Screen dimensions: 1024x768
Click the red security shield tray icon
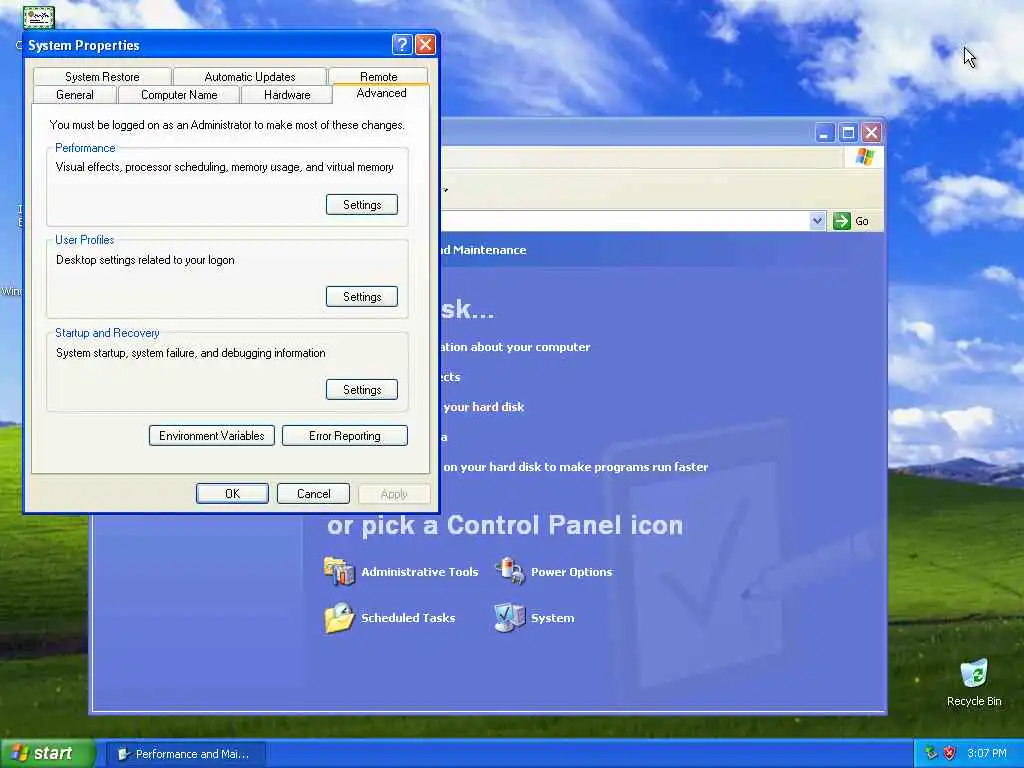(950, 753)
